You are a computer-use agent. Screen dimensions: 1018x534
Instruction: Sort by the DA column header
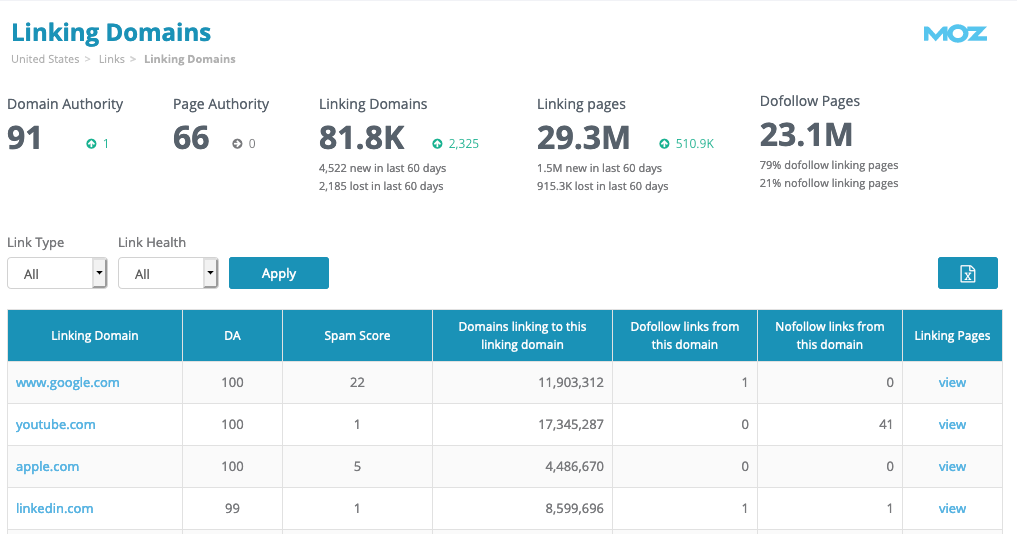tap(232, 335)
